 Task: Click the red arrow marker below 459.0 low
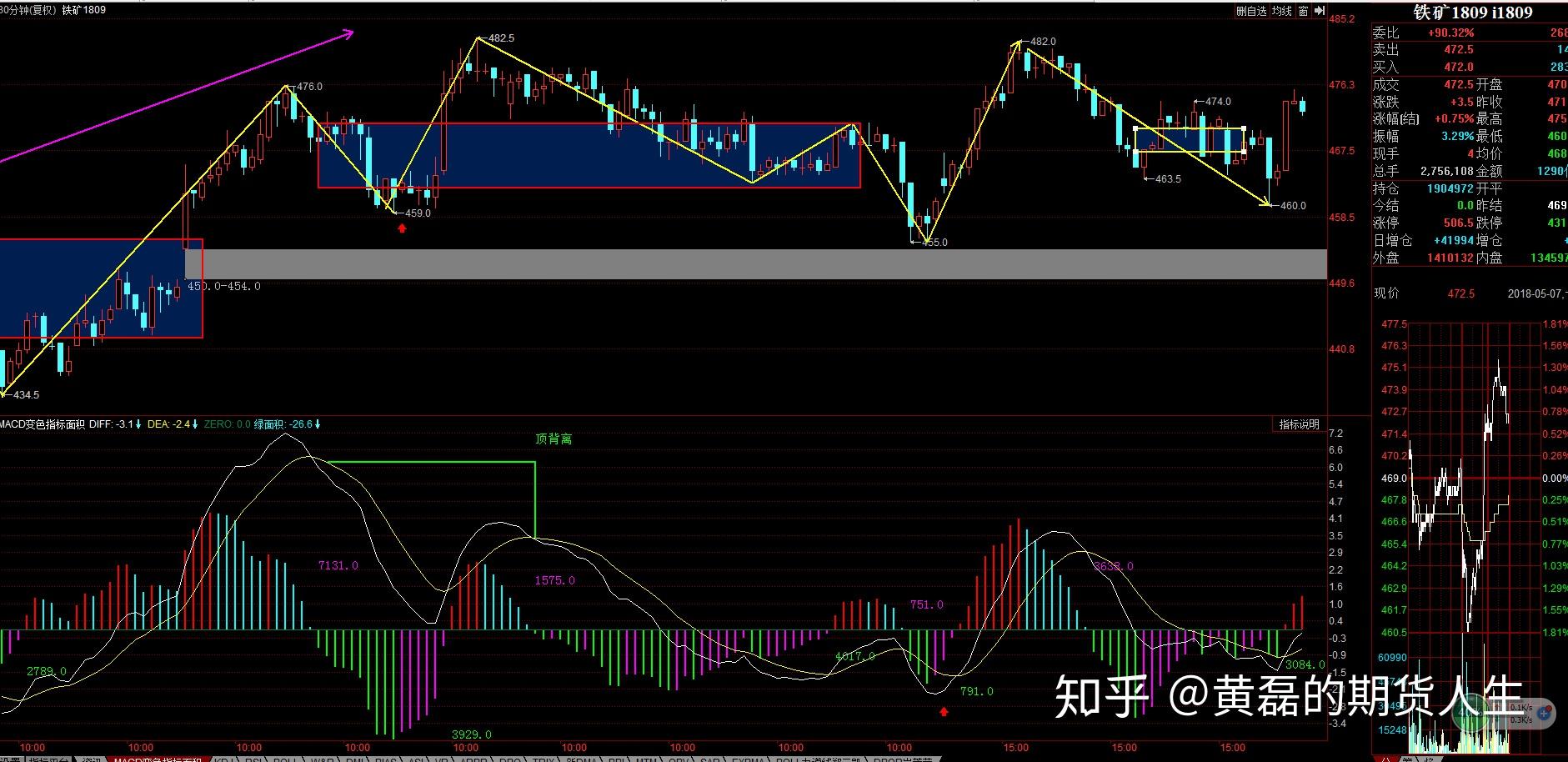402,228
